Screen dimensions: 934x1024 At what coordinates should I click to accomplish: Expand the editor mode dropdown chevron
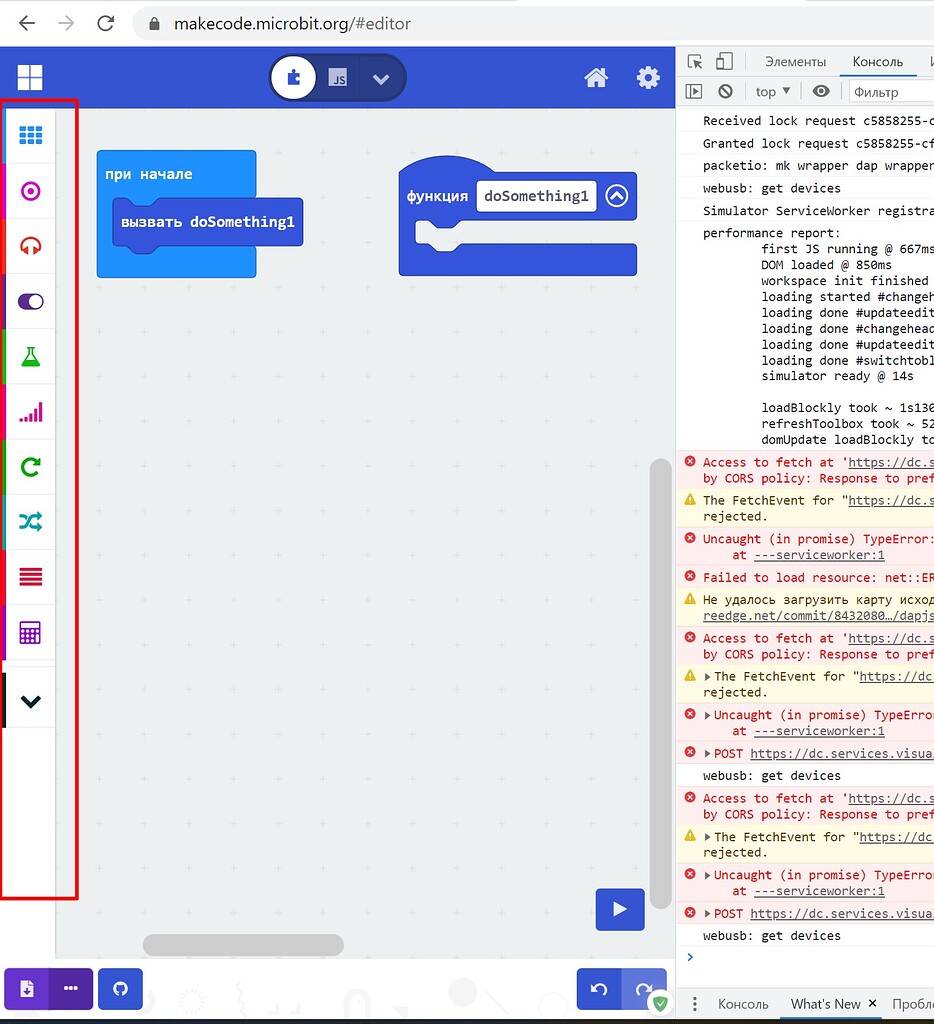pos(381,77)
